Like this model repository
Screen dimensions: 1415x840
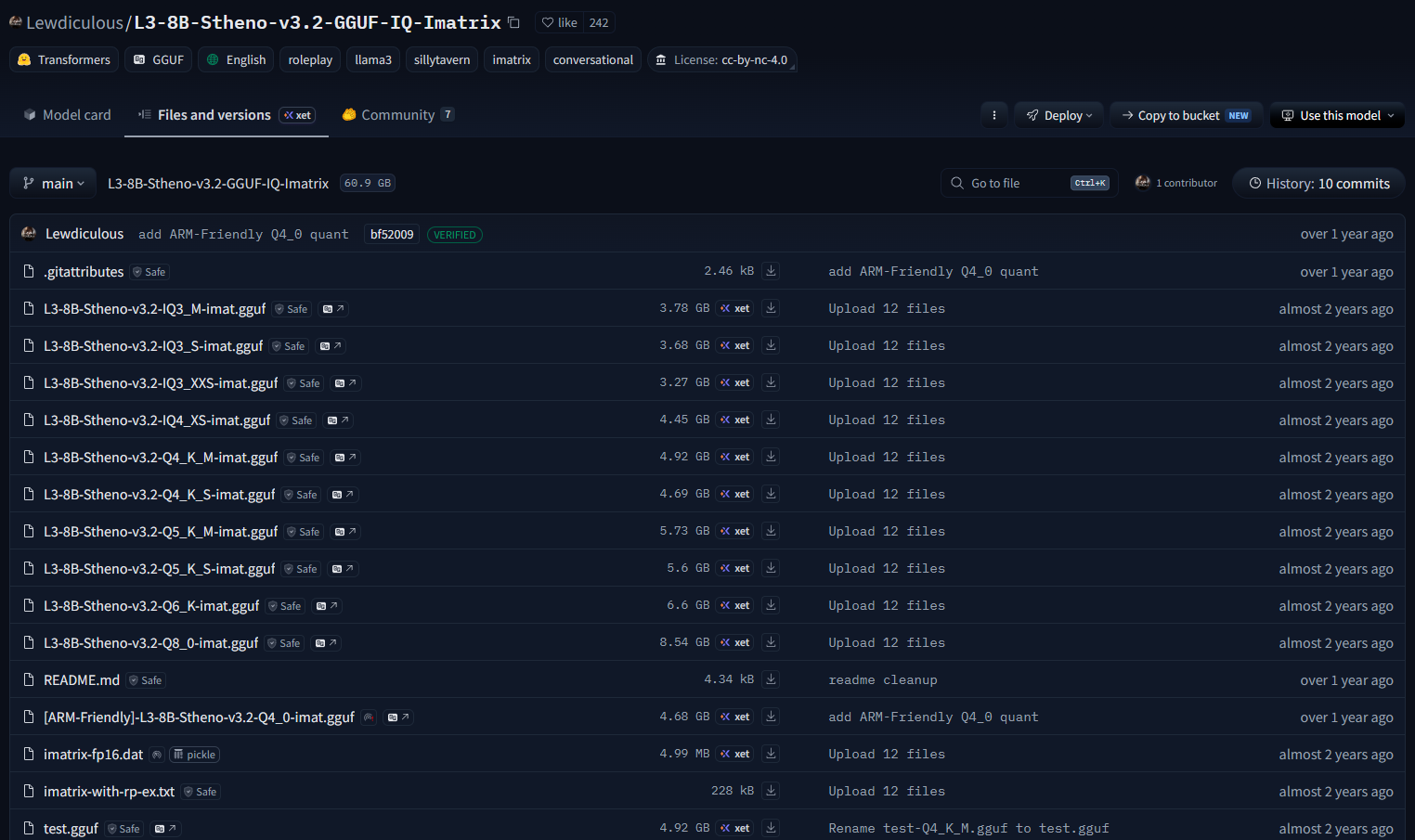pyautogui.click(x=560, y=22)
